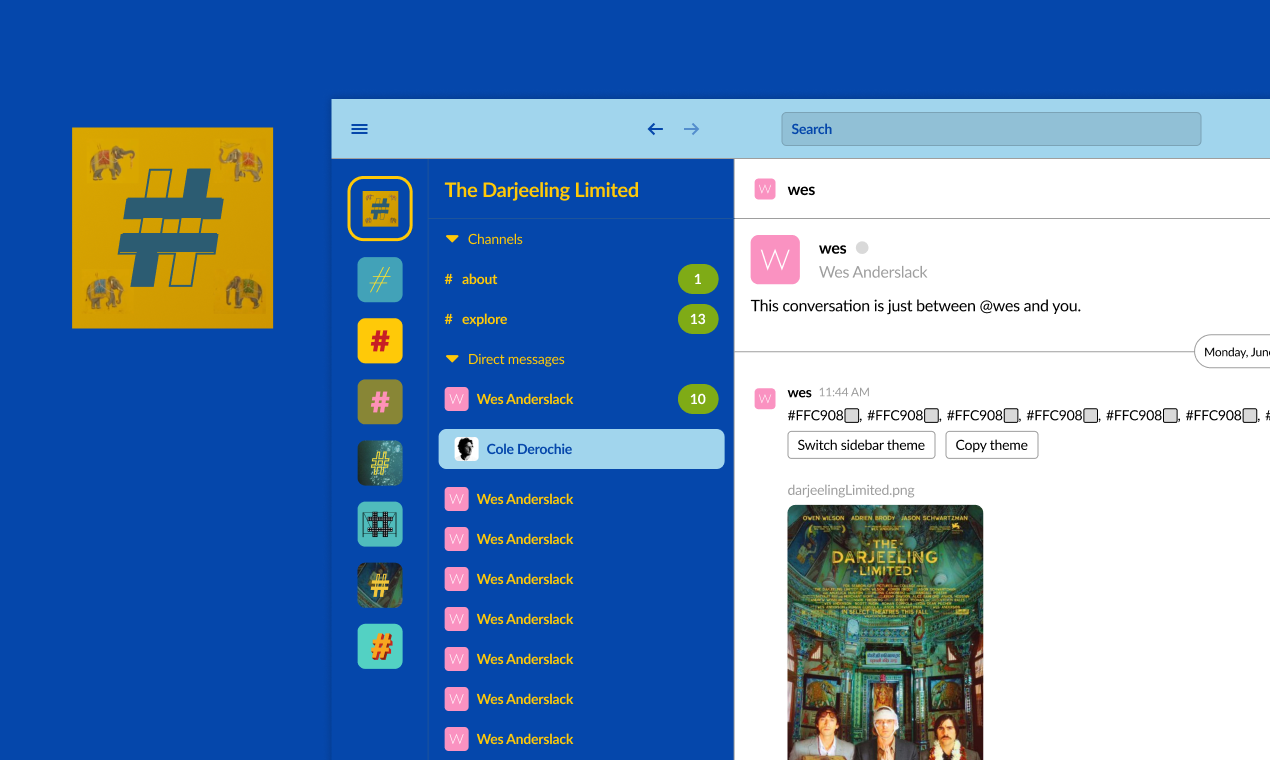
Task: Select the Cole Derochie direct message
Action: (x=581, y=449)
